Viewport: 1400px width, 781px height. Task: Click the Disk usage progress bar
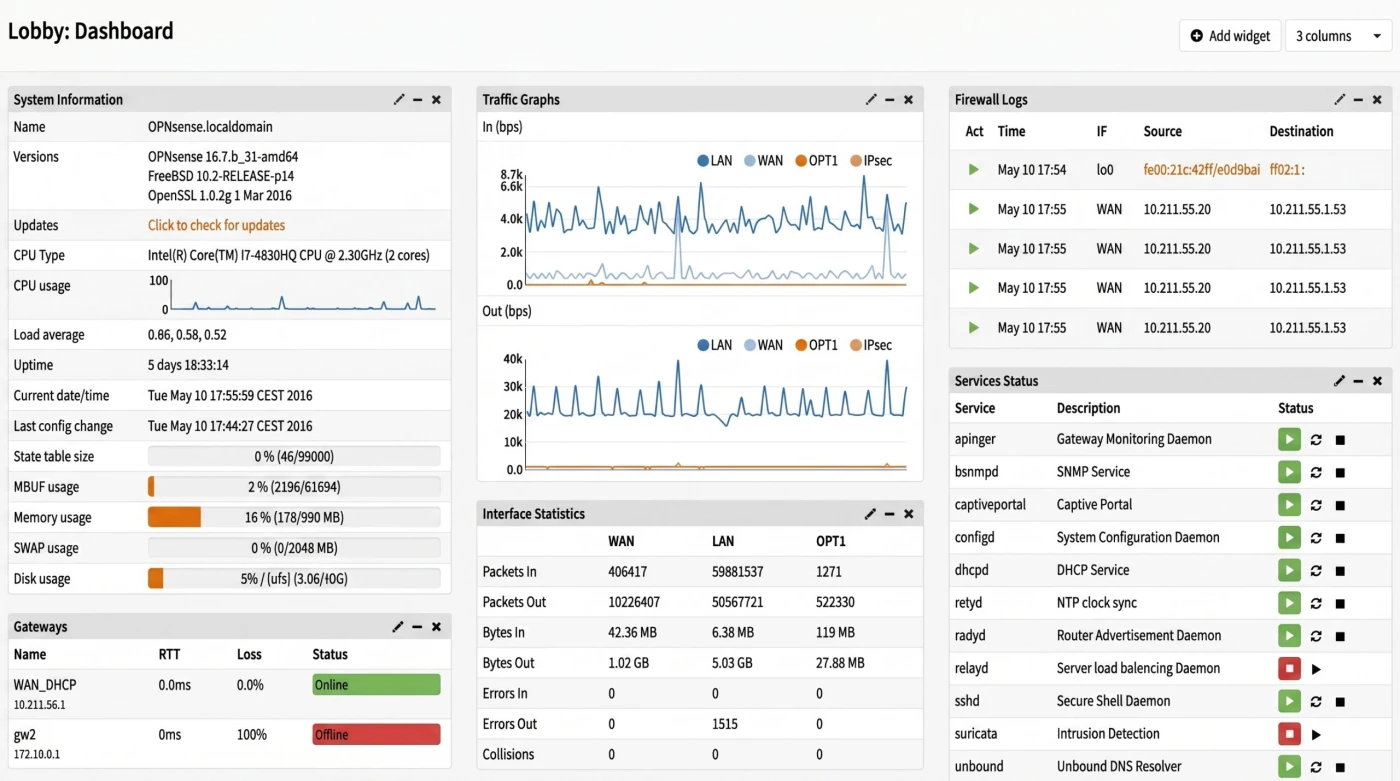(294, 578)
